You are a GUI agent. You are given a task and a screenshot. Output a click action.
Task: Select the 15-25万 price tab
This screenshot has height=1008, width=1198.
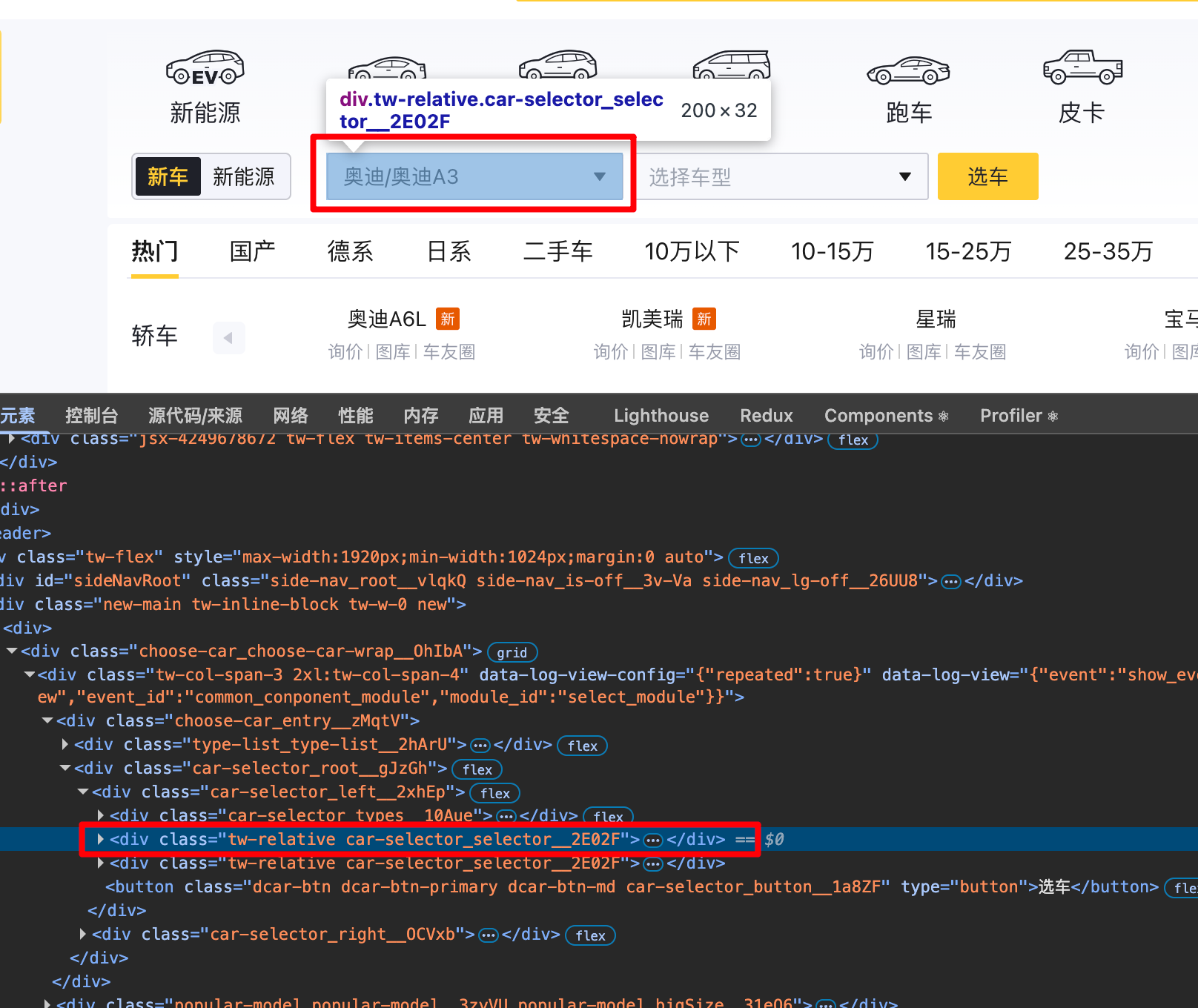click(969, 252)
